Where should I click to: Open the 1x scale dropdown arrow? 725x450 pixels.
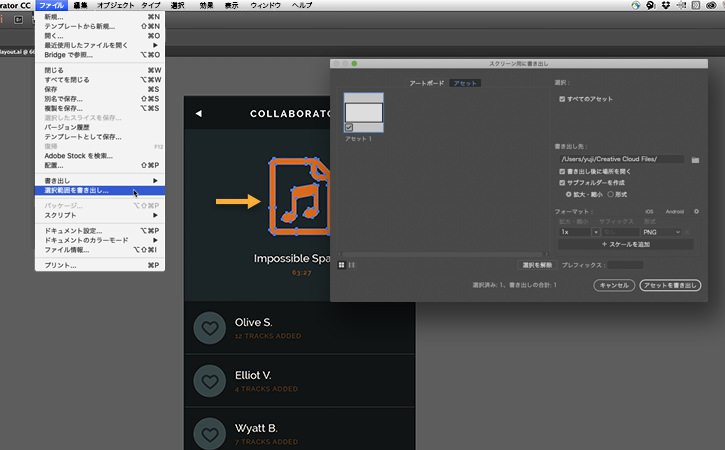click(596, 232)
